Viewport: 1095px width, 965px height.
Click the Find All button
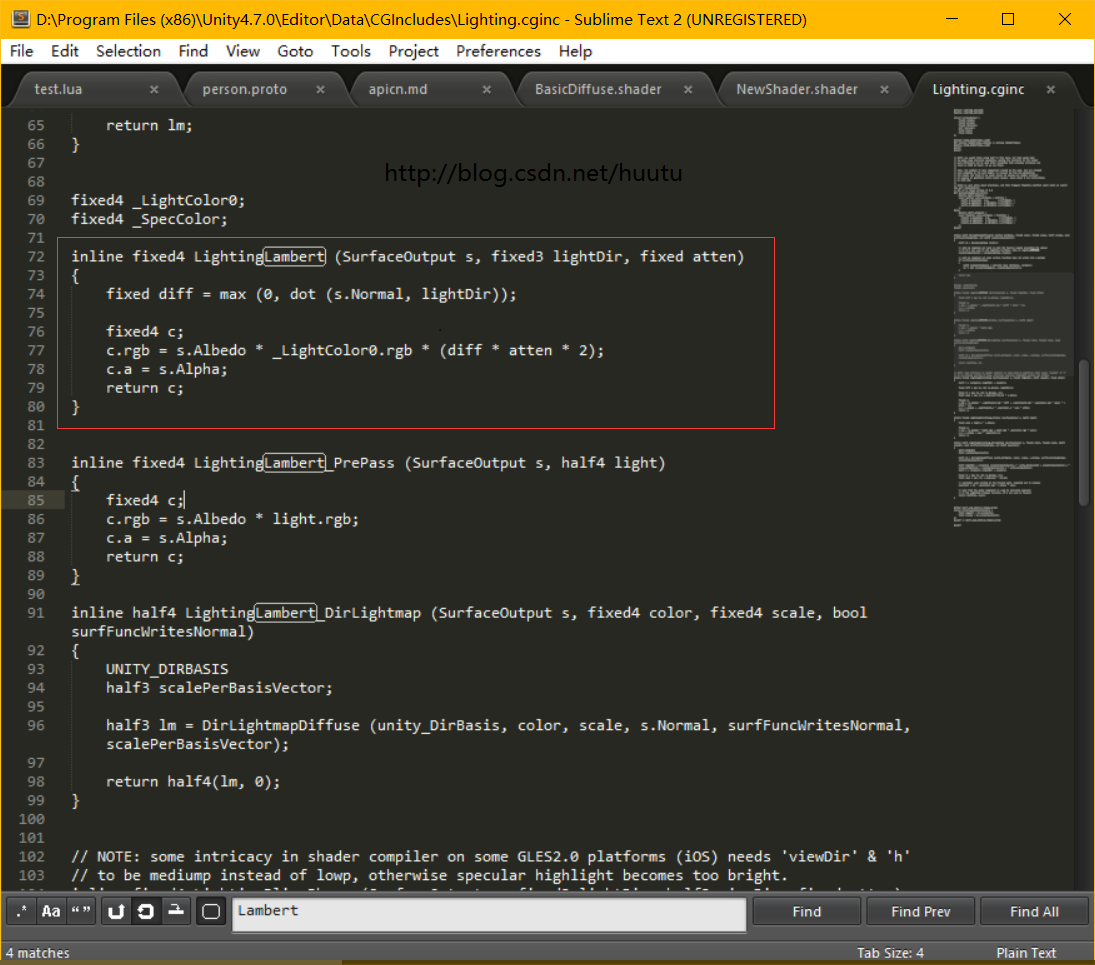1034,911
